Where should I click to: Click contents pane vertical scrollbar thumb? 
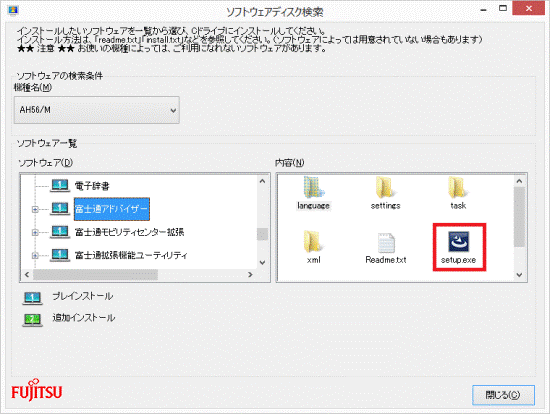point(519,217)
